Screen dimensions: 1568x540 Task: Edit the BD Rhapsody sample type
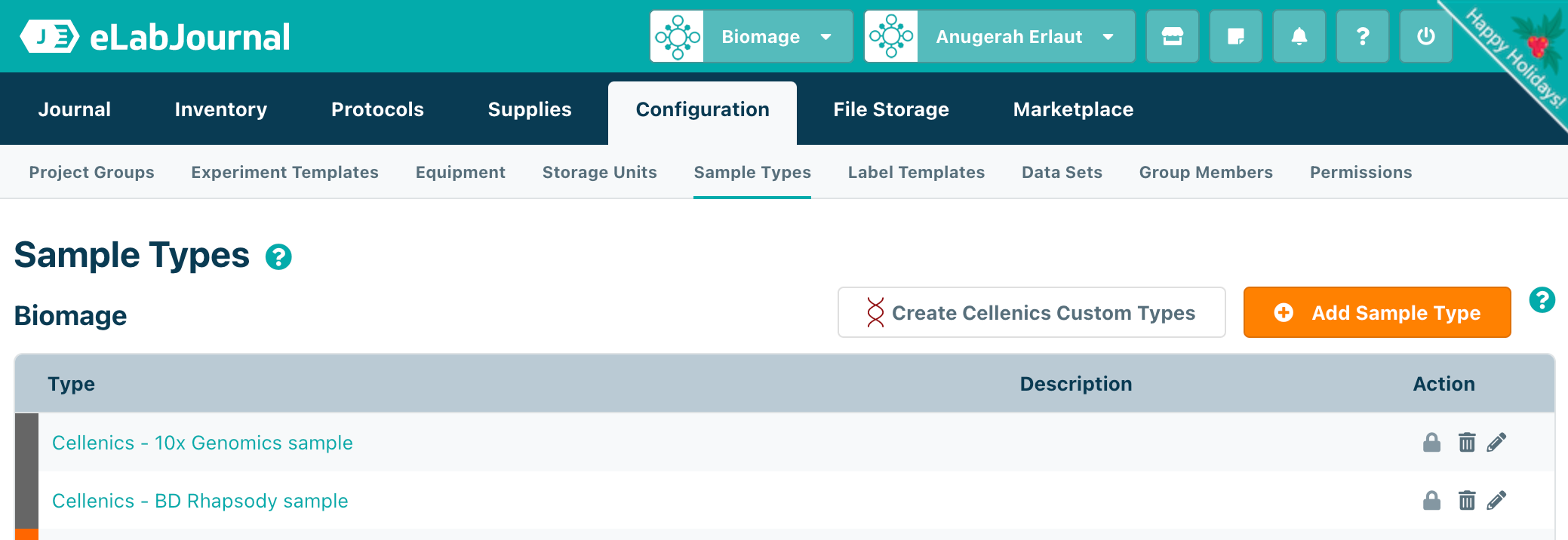1496,500
